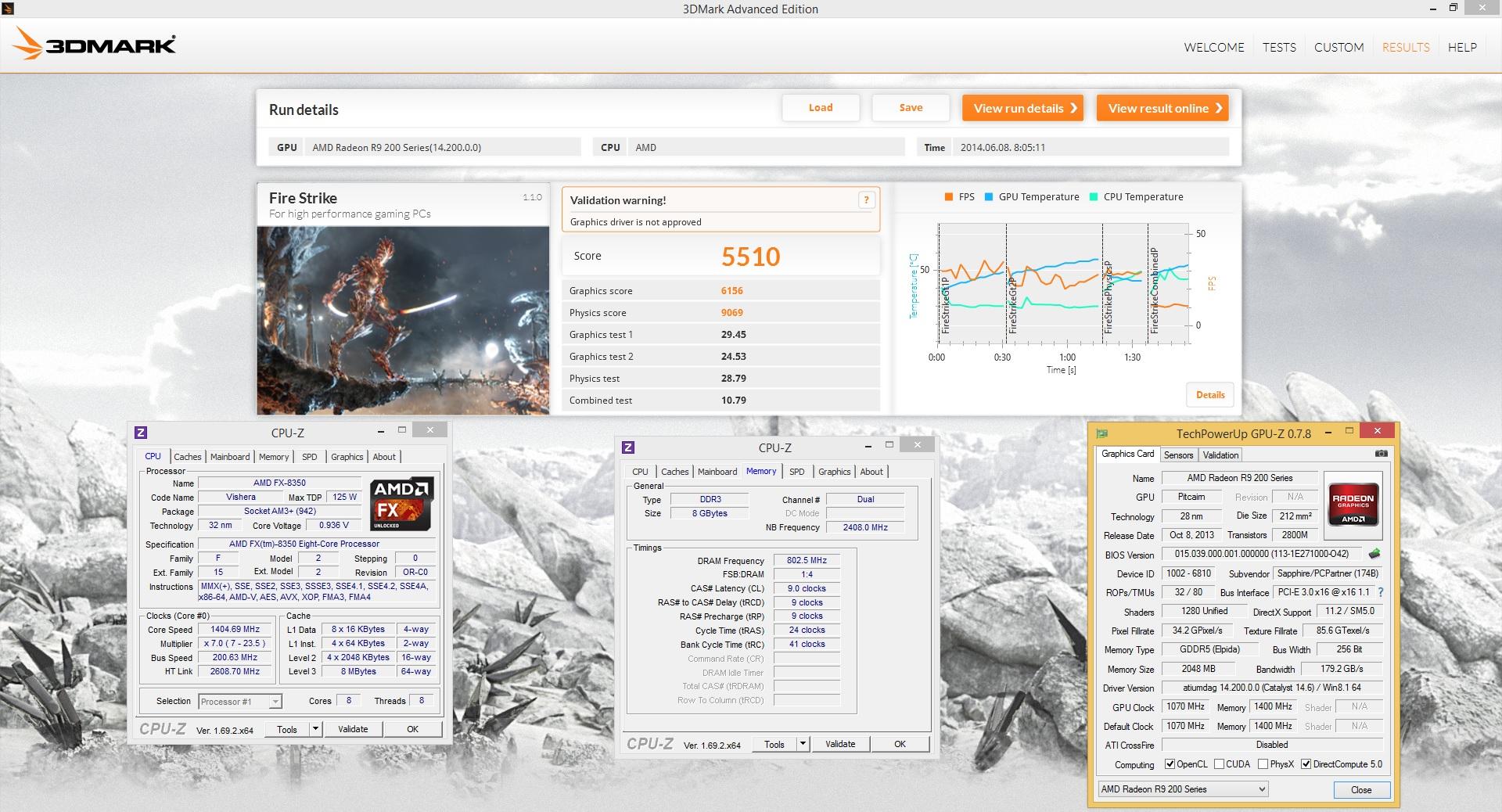Click the overall score value 5510
The height and width of the screenshot is (812, 1502).
click(751, 257)
